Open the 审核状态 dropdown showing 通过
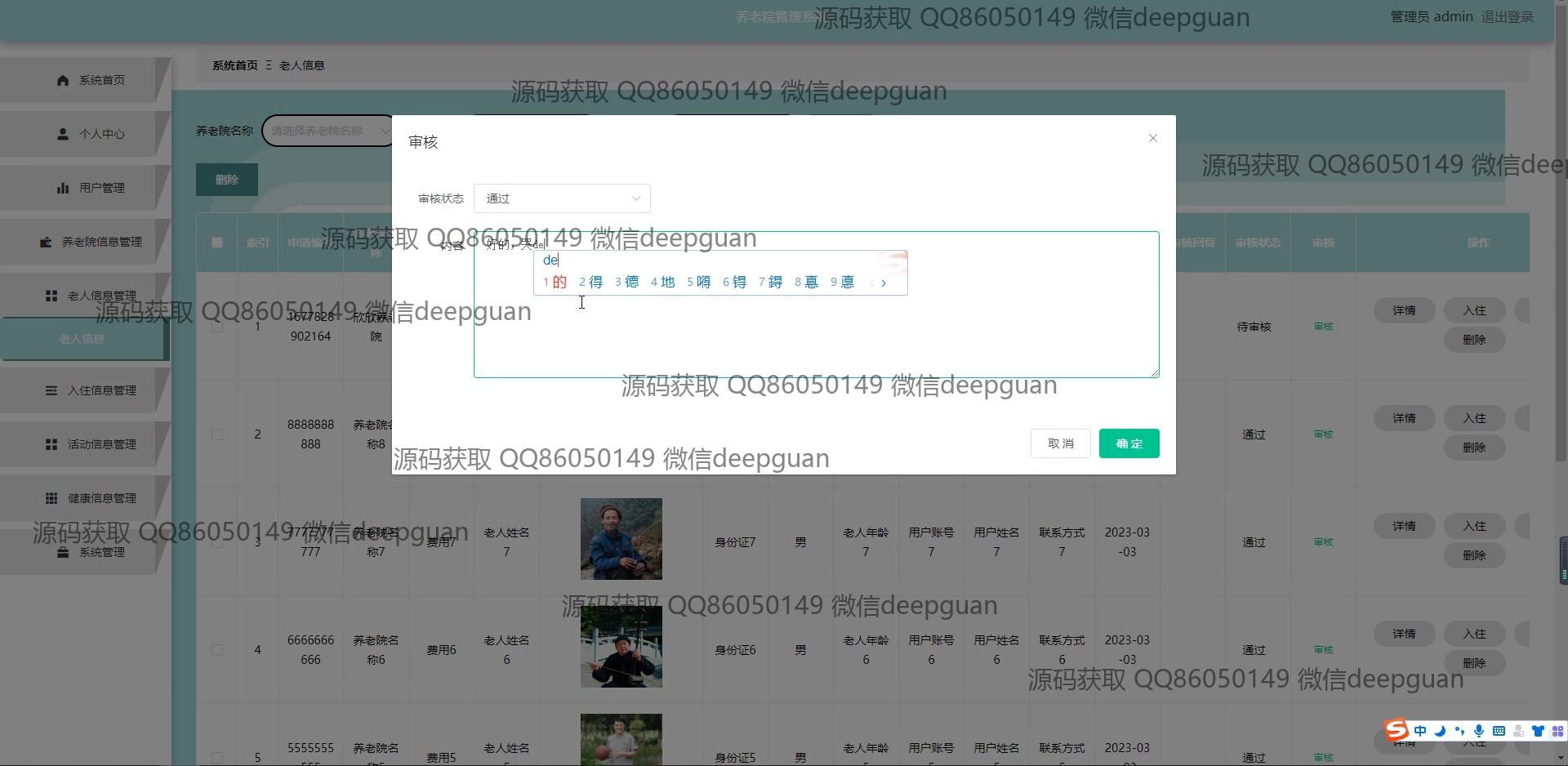Image resolution: width=1568 pixels, height=766 pixels. click(x=562, y=198)
